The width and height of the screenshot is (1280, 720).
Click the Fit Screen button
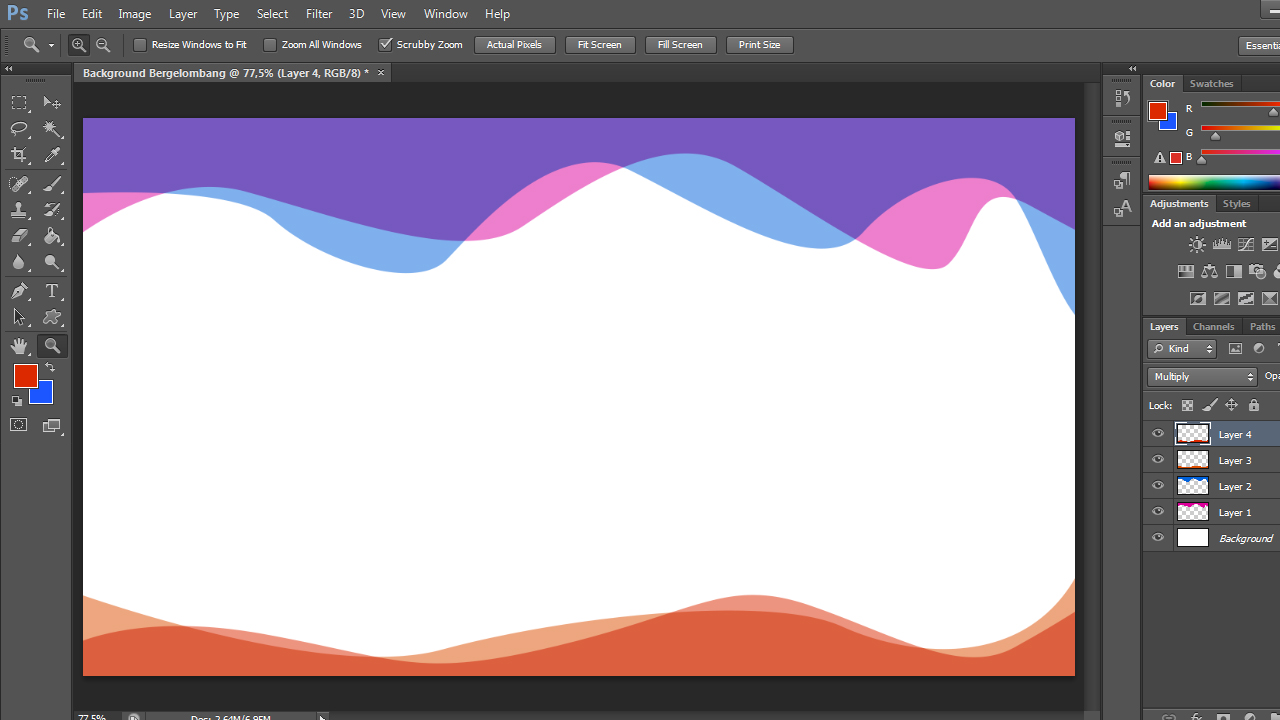[599, 44]
